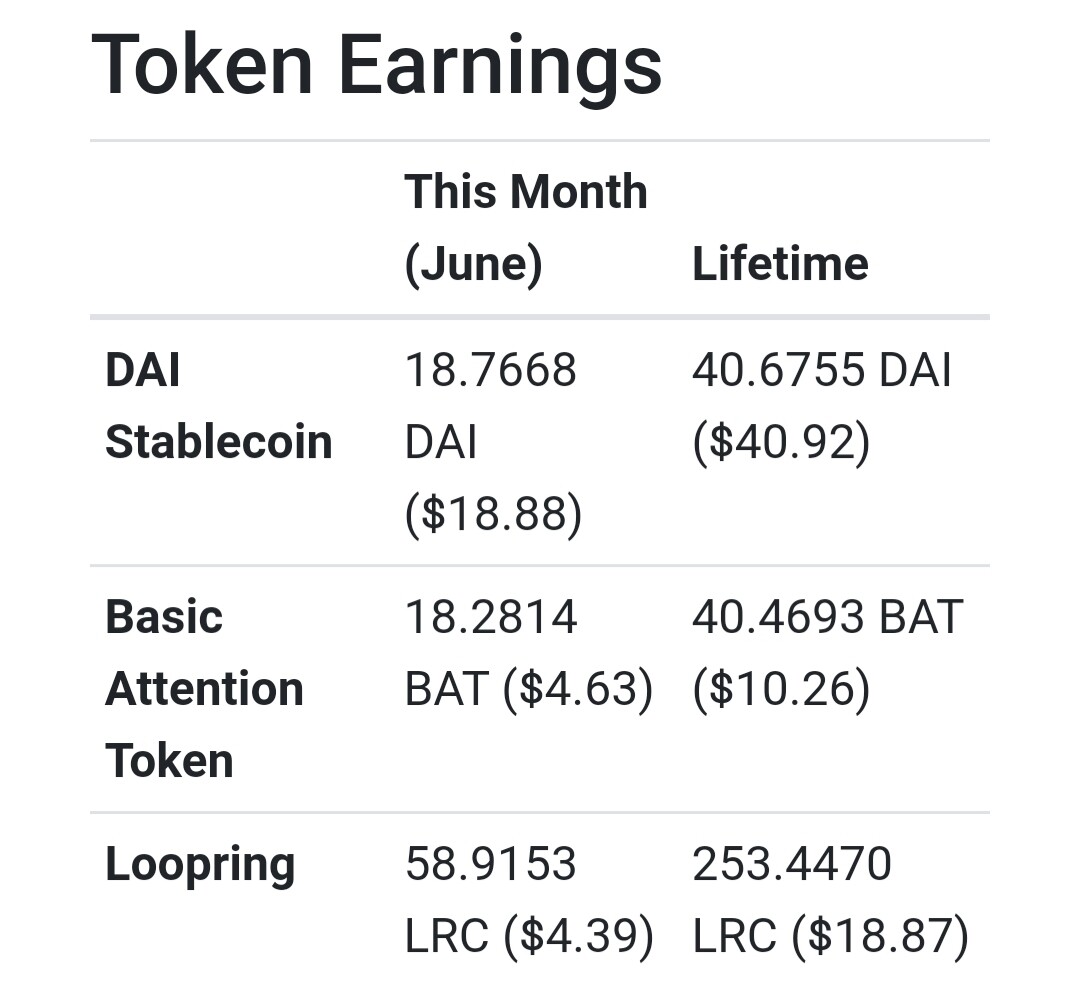The image size is (1079, 984).
Task: Click the word Stablecoin in first row
Action: point(219,442)
